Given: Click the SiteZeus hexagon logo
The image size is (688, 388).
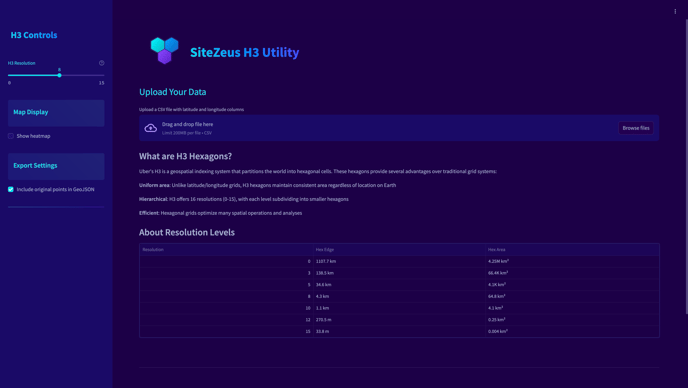Looking at the screenshot, I should pyautogui.click(x=165, y=50).
